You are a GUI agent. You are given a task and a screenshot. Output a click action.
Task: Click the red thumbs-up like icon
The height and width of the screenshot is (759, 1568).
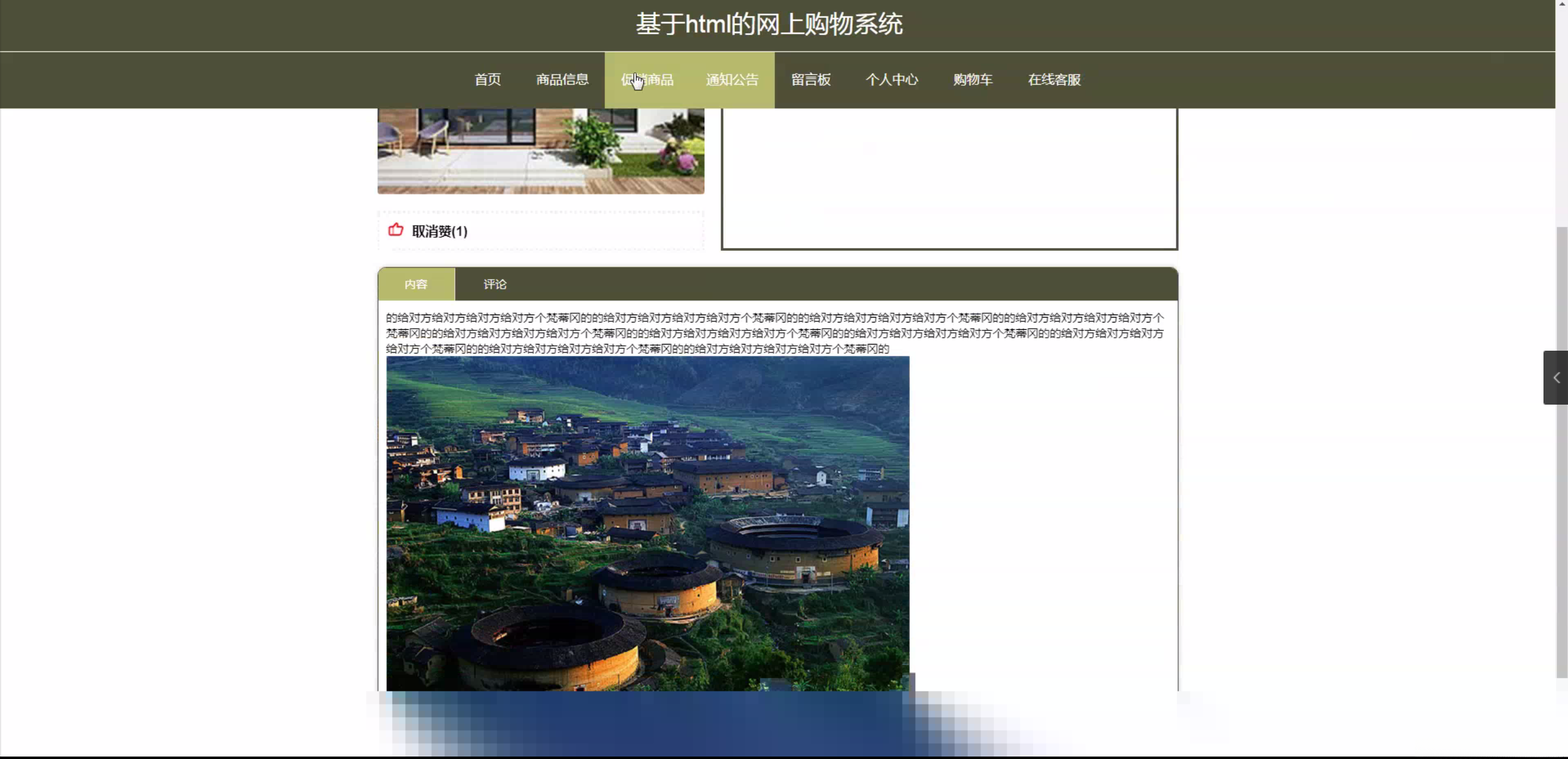click(396, 230)
